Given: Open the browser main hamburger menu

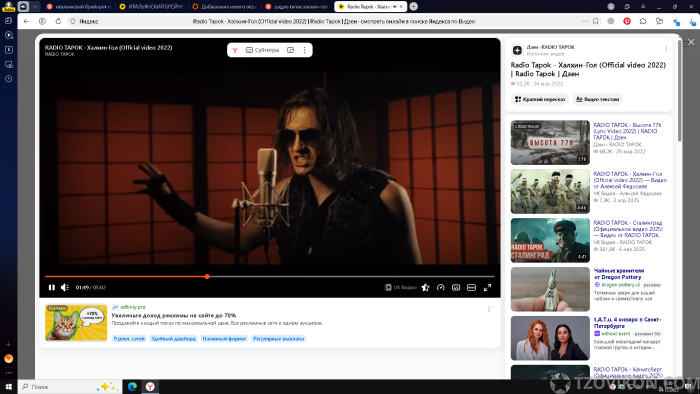Looking at the screenshot, I should point(643,6).
